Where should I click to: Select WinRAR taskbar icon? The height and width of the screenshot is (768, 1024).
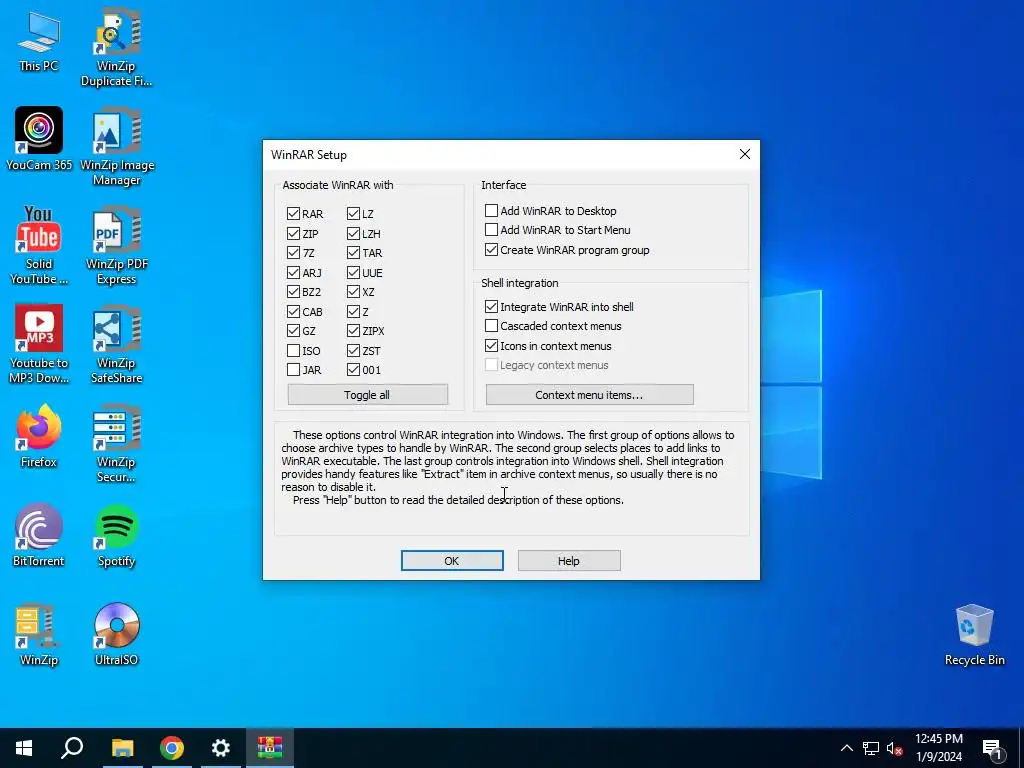pyautogui.click(x=270, y=748)
